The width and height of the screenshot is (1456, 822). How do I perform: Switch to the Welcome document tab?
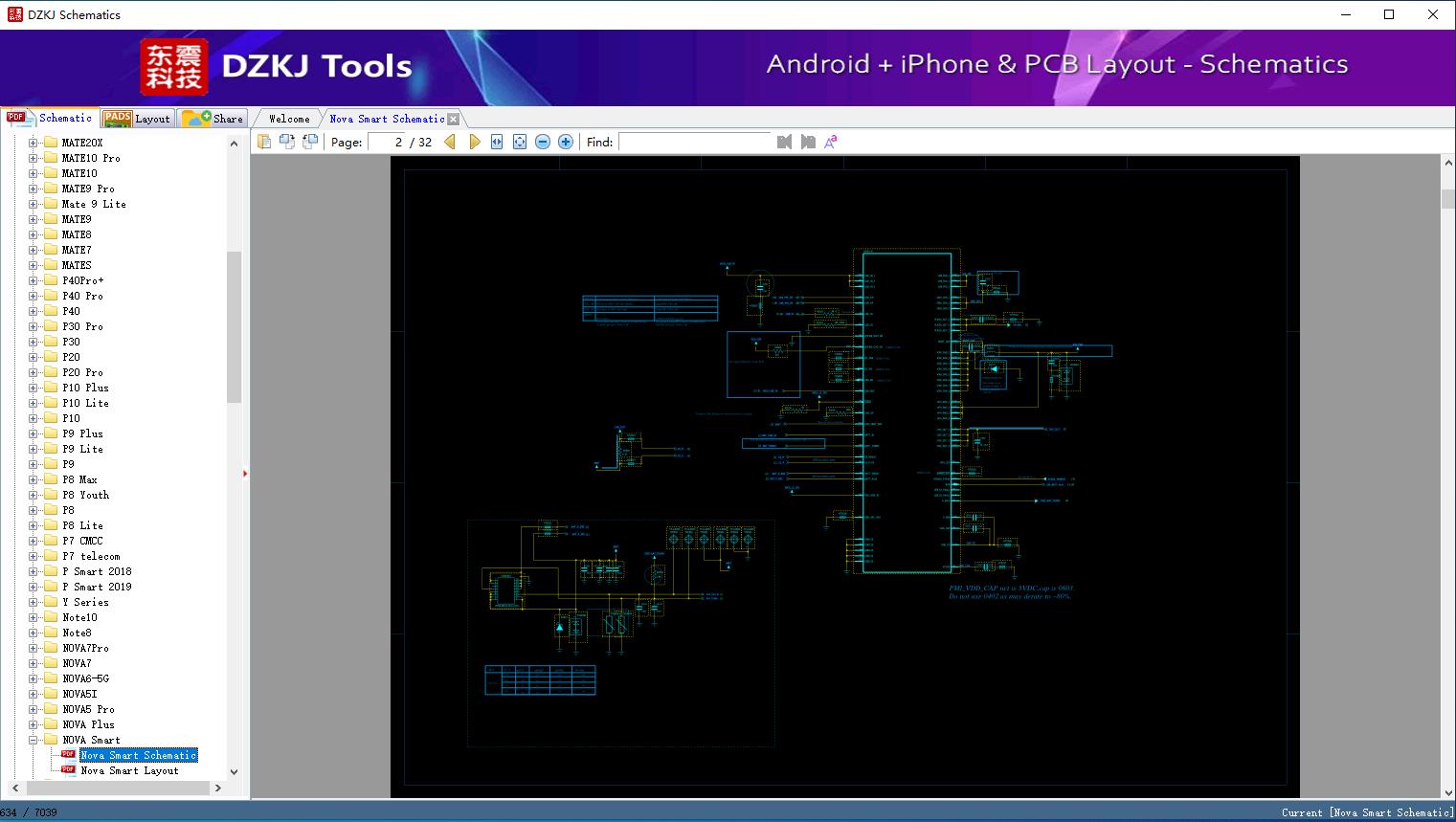pyautogui.click(x=289, y=119)
